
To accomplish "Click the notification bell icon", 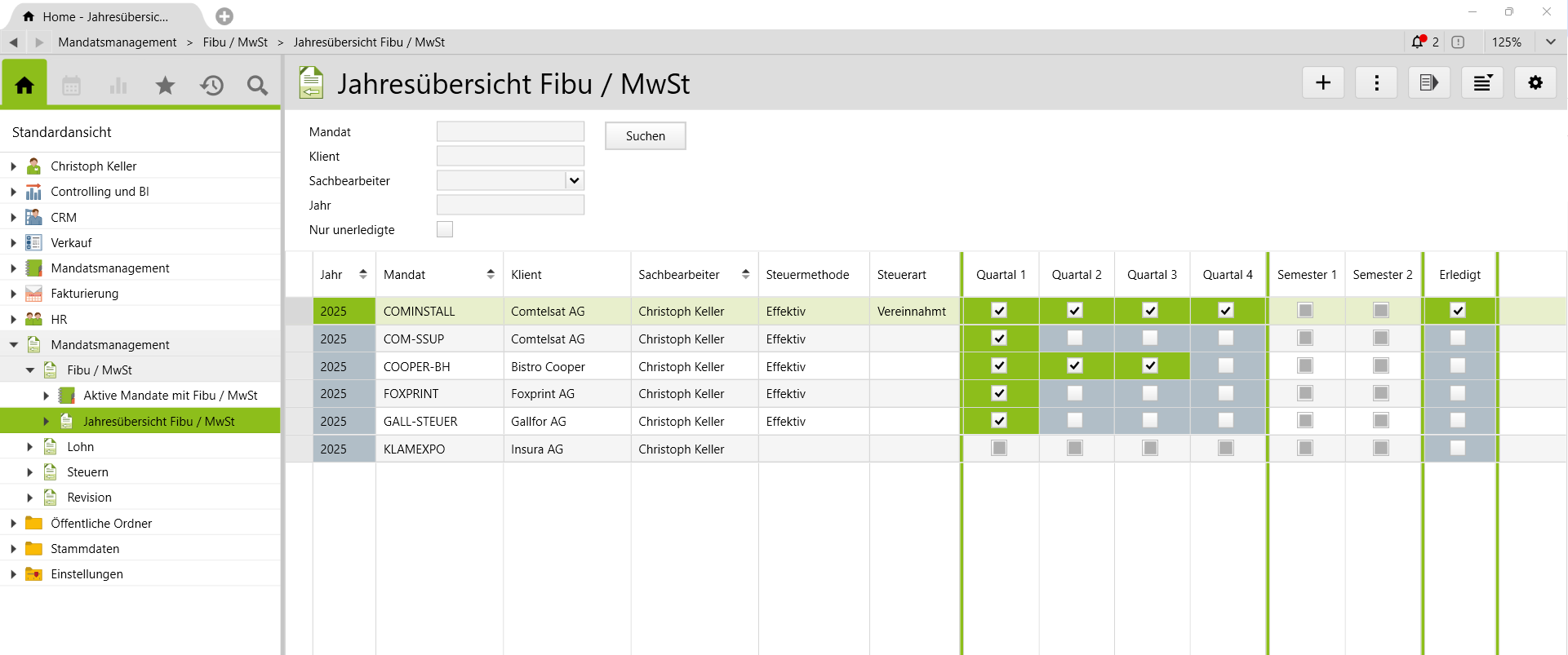I will [1419, 42].
